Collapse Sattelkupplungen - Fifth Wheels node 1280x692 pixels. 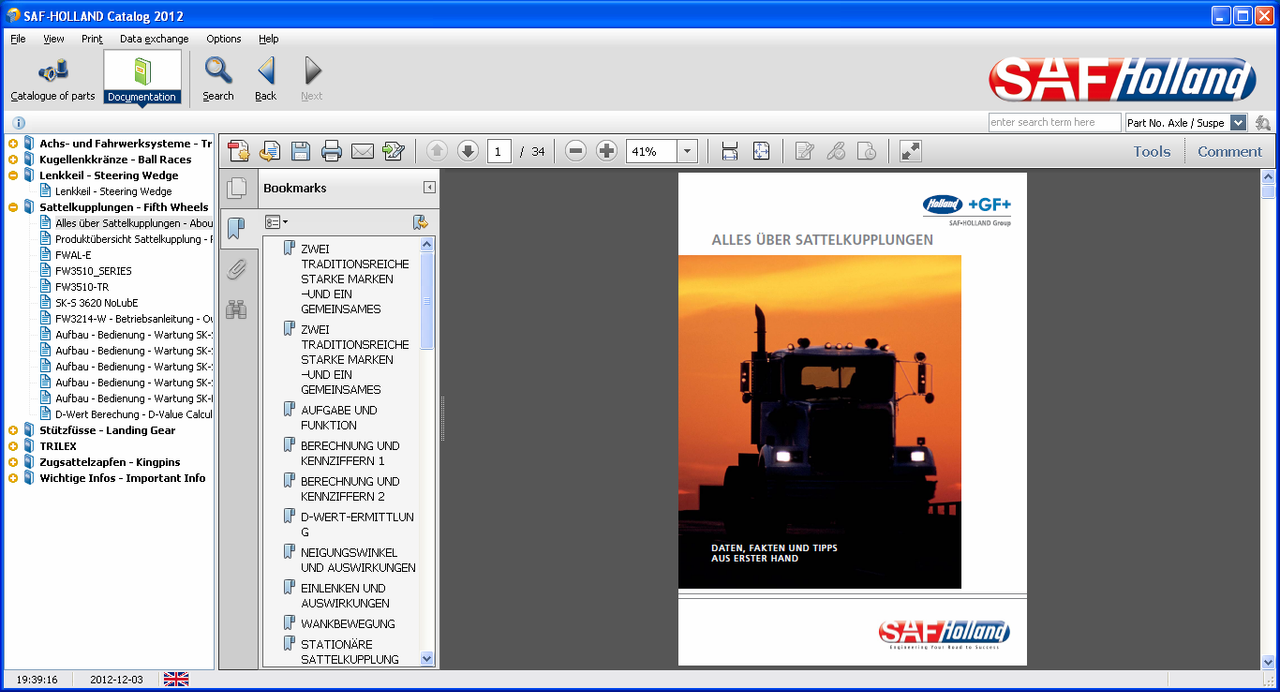[x=13, y=208]
